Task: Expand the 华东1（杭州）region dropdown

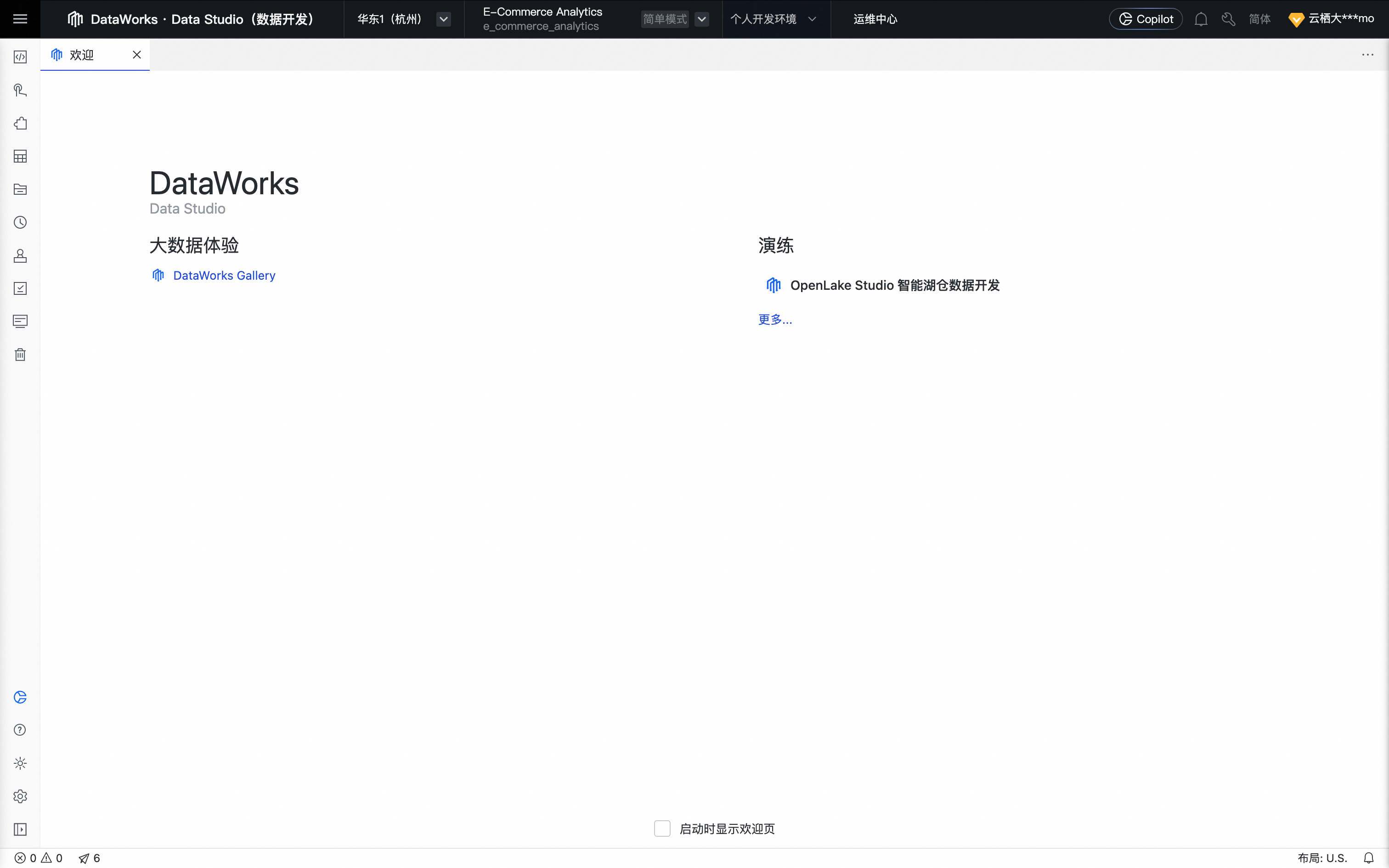Action: [444, 19]
